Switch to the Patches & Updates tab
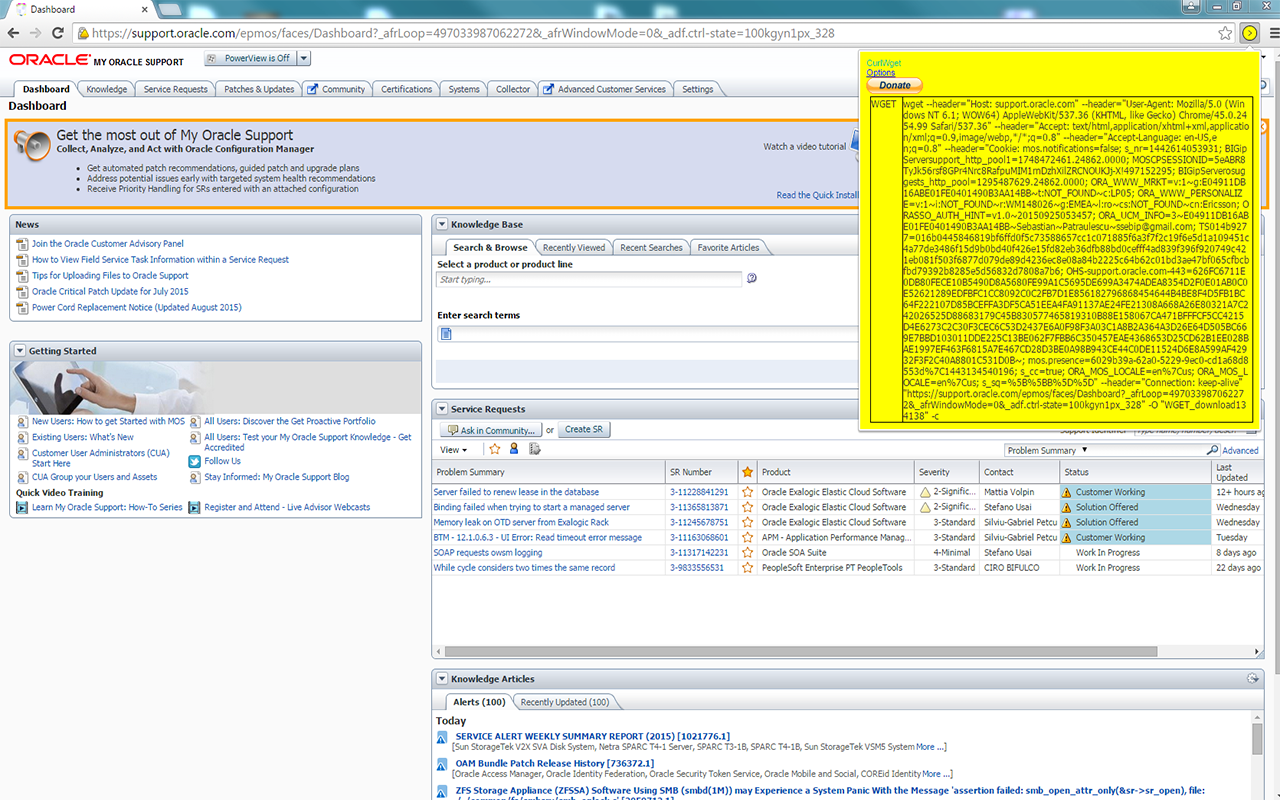This screenshot has width=1280, height=800. coord(259,89)
